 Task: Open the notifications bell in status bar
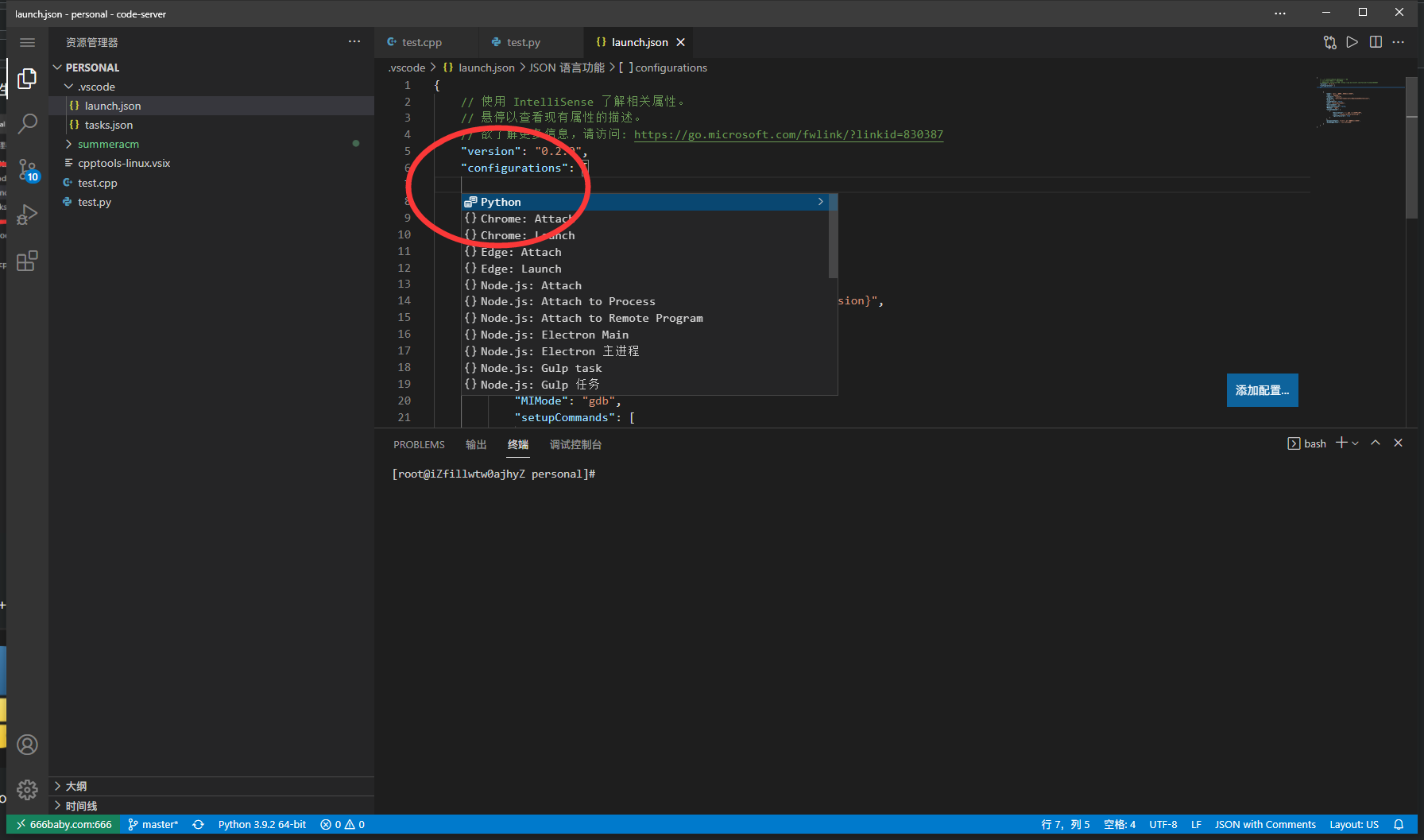(1399, 825)
